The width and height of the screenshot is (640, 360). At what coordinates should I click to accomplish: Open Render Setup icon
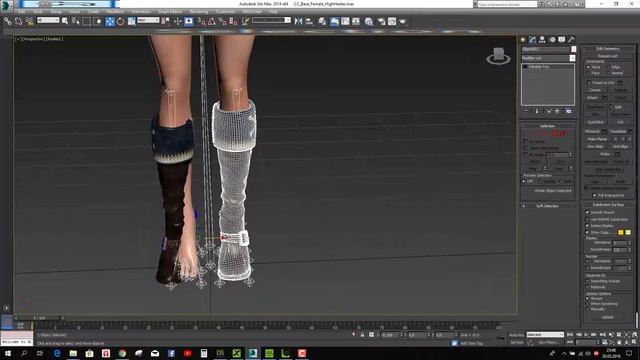pyautogui.click(x=381, y=21)
